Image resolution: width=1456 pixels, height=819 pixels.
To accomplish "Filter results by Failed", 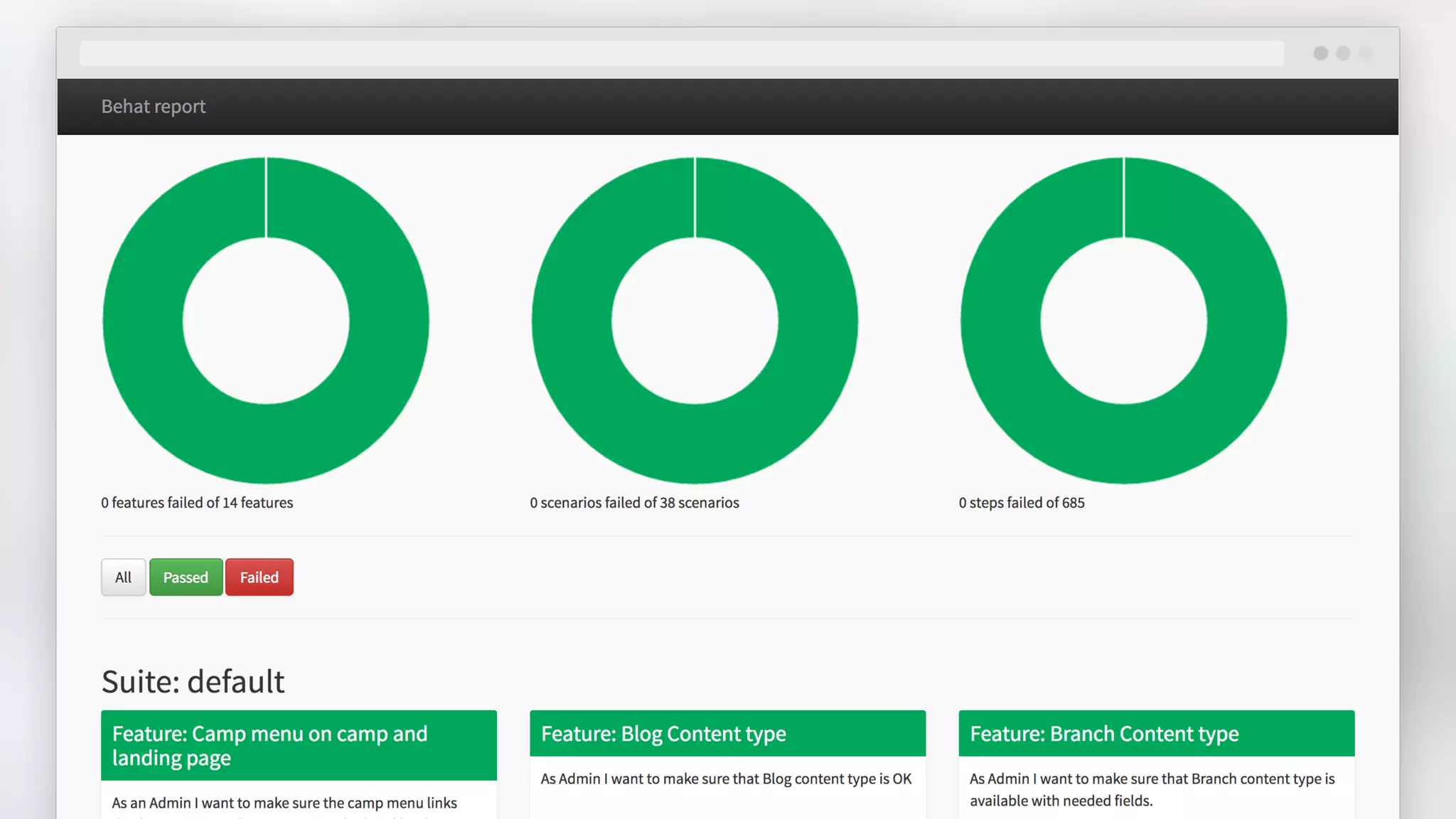I will point(259,577).
